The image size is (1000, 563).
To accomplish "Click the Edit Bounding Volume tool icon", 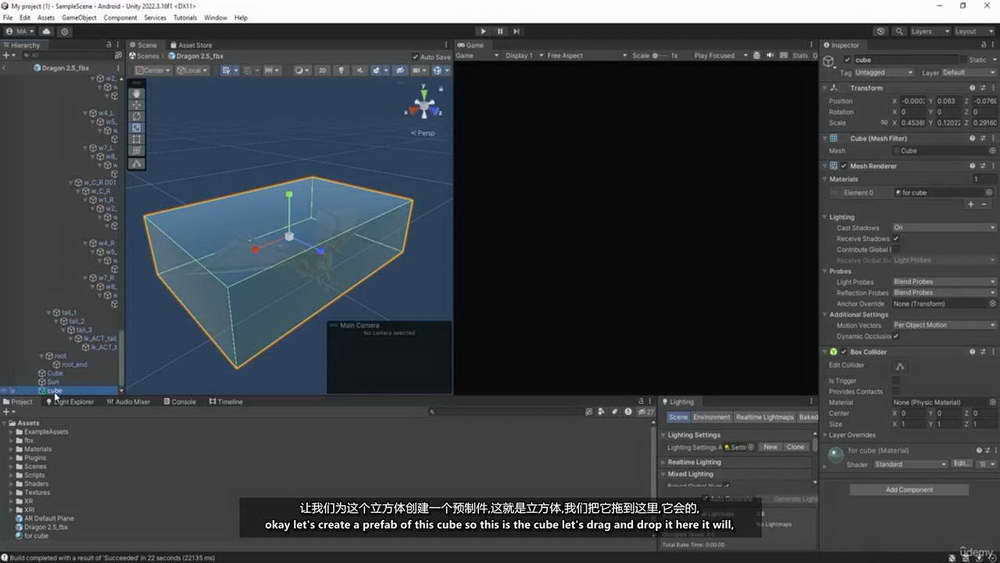I will (x=136, y=164).
